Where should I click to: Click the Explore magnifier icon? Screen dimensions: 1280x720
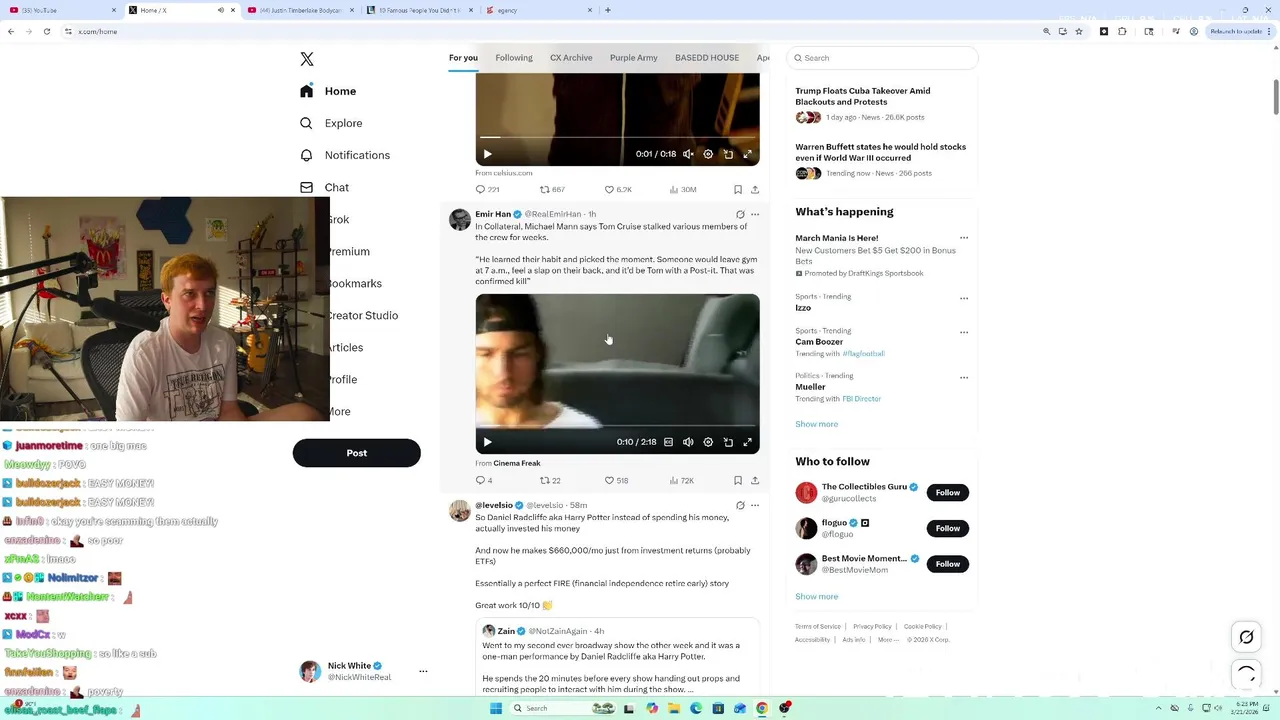(306, 123)
